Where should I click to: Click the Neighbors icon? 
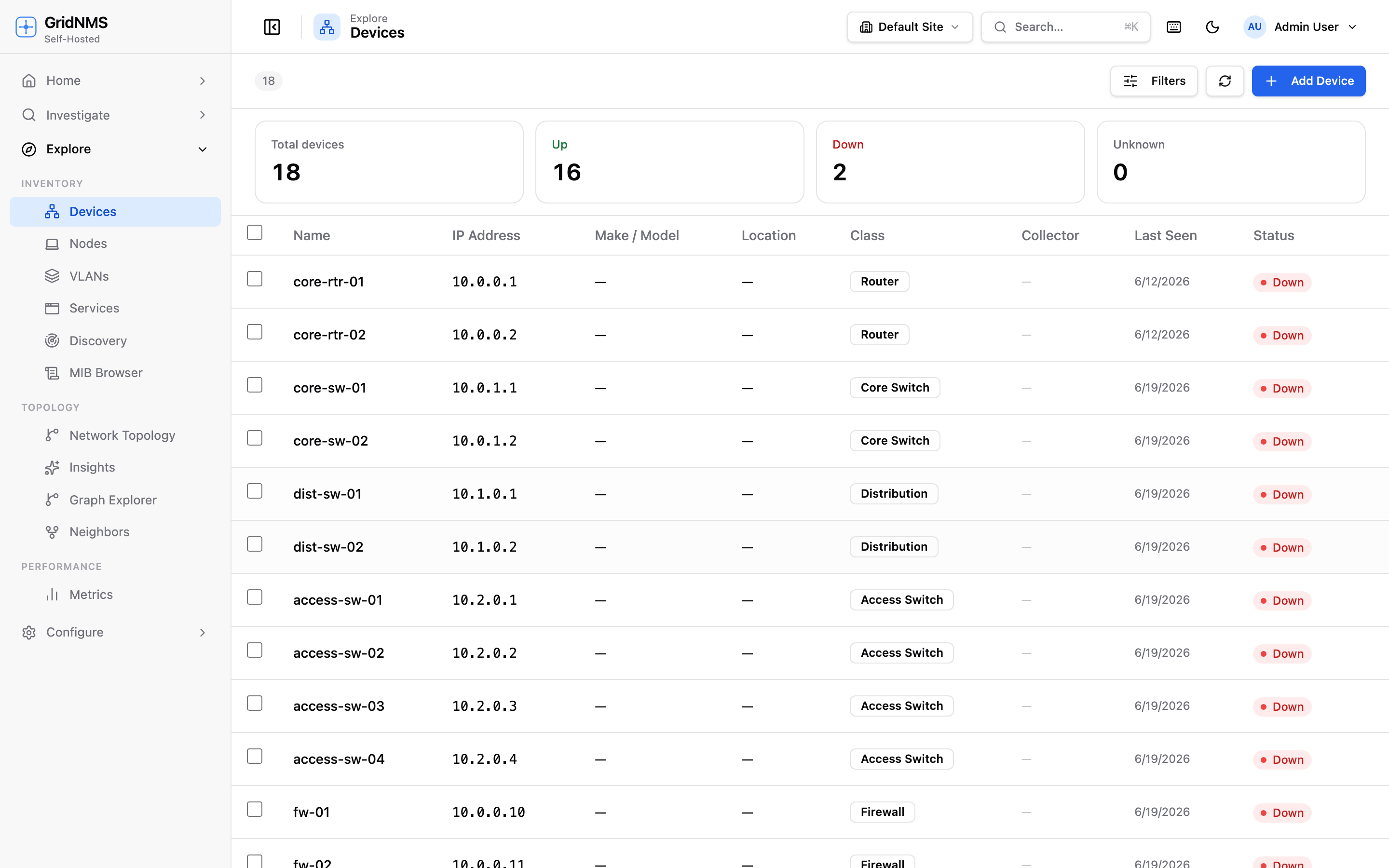click(x=52, y=532)
